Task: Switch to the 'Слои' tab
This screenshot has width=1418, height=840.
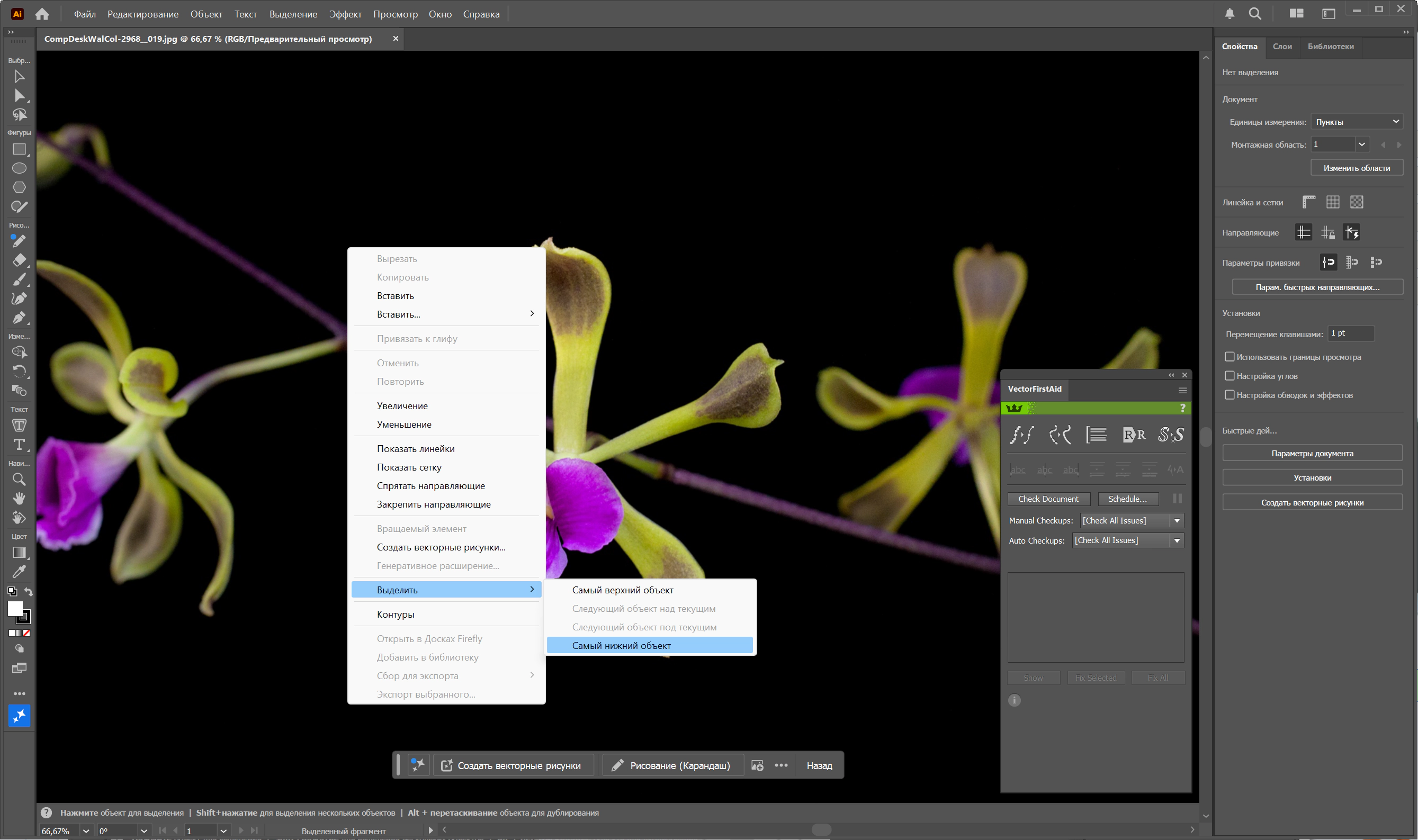Action: pyautogui.click(x=1282, y=47)
